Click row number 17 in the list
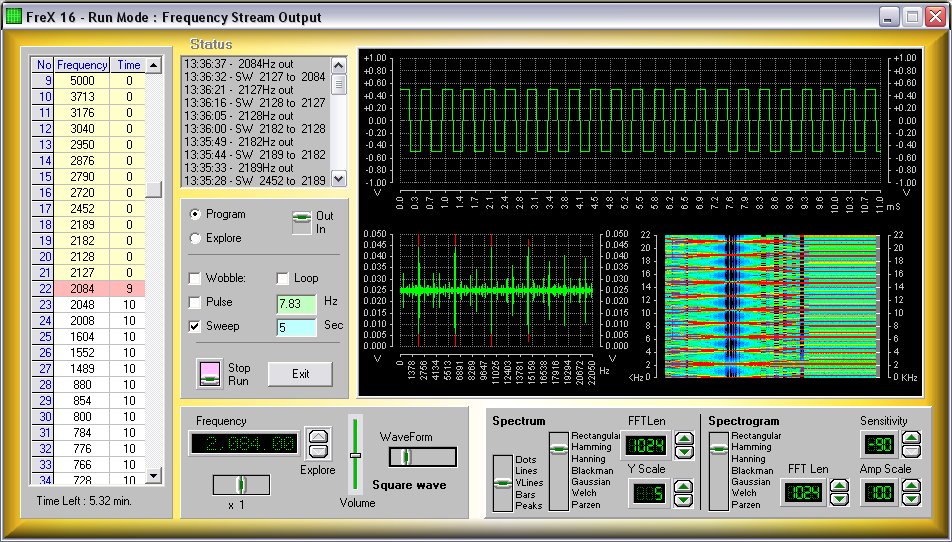 point(43,209)
